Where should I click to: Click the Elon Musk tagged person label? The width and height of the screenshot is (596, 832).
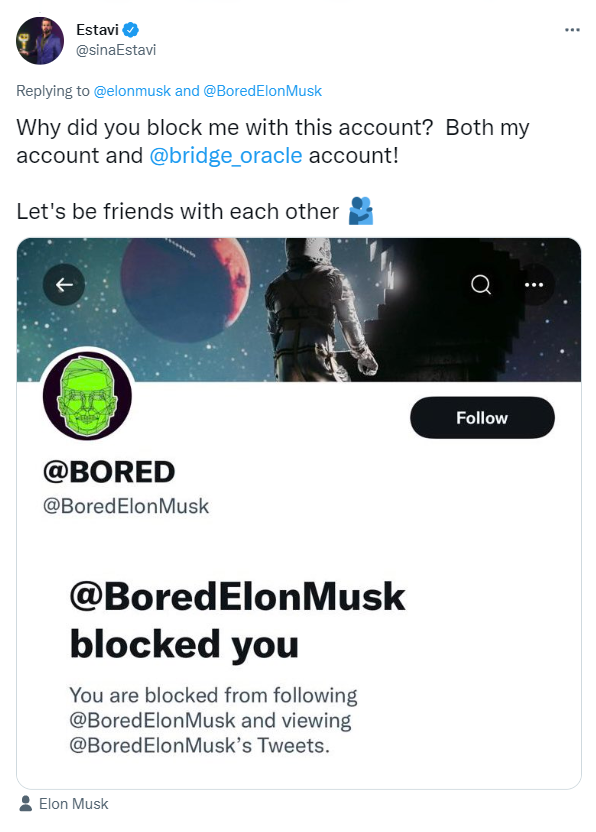(73, 804)
